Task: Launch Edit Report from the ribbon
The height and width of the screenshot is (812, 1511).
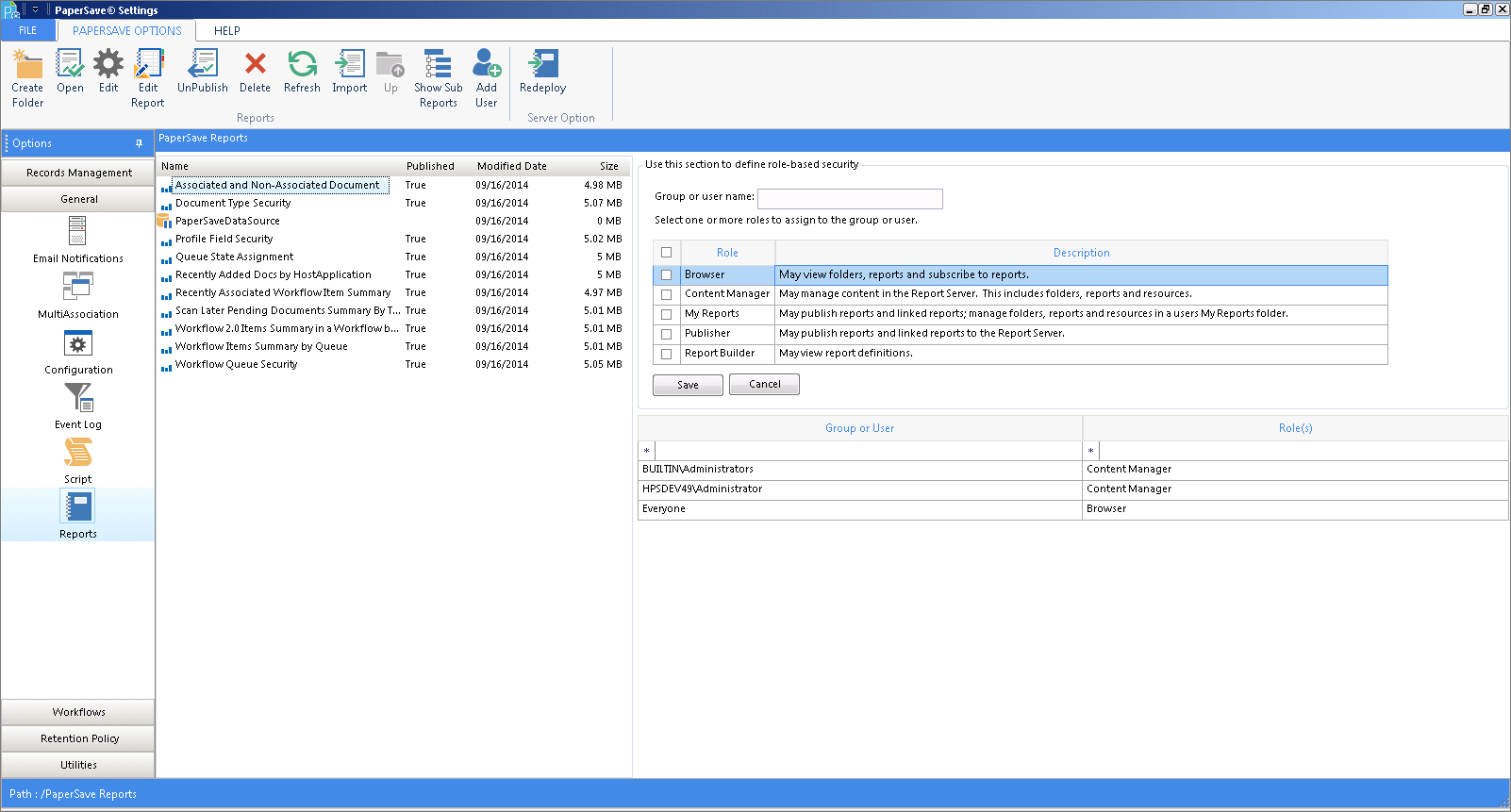Action: point(148,78)
